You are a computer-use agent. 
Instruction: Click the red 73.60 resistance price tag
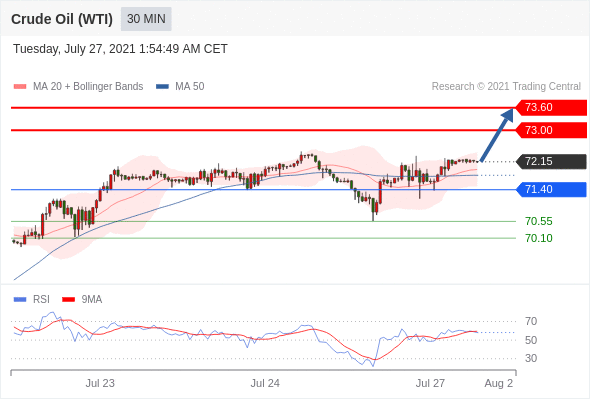(x=551, y=108)
